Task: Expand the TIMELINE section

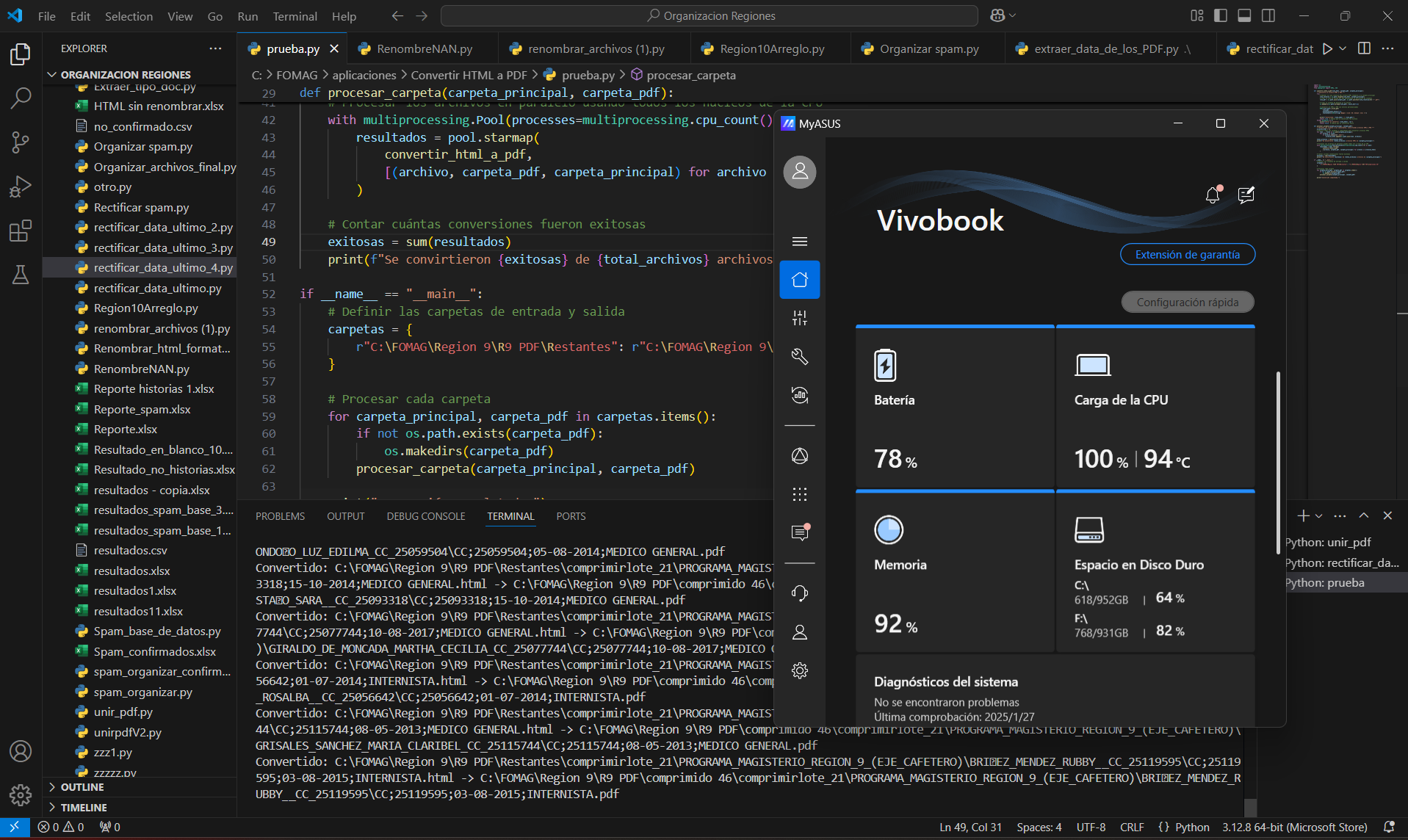Action: (x=84, y=808)
